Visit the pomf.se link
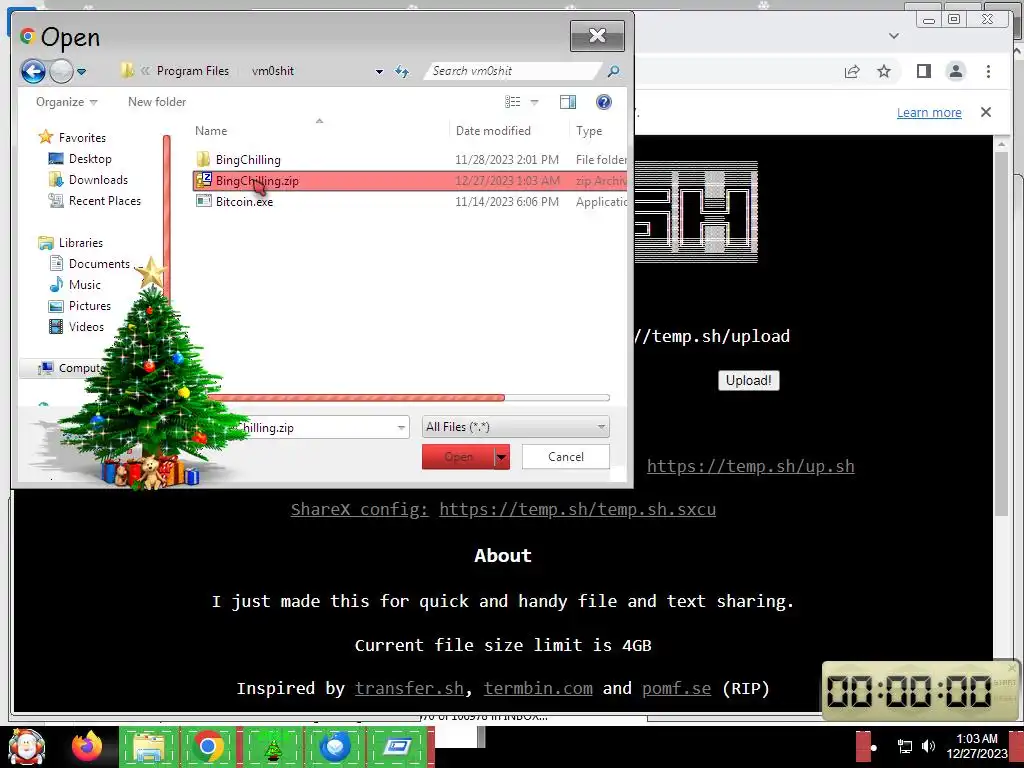Viewport: 1024px width, 768px height. (x=676, y=688)
